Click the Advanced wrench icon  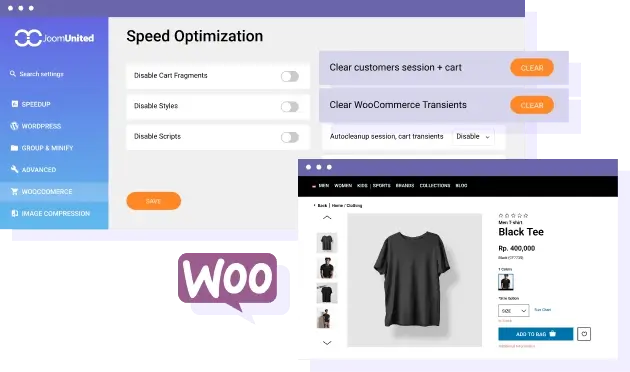14,170
